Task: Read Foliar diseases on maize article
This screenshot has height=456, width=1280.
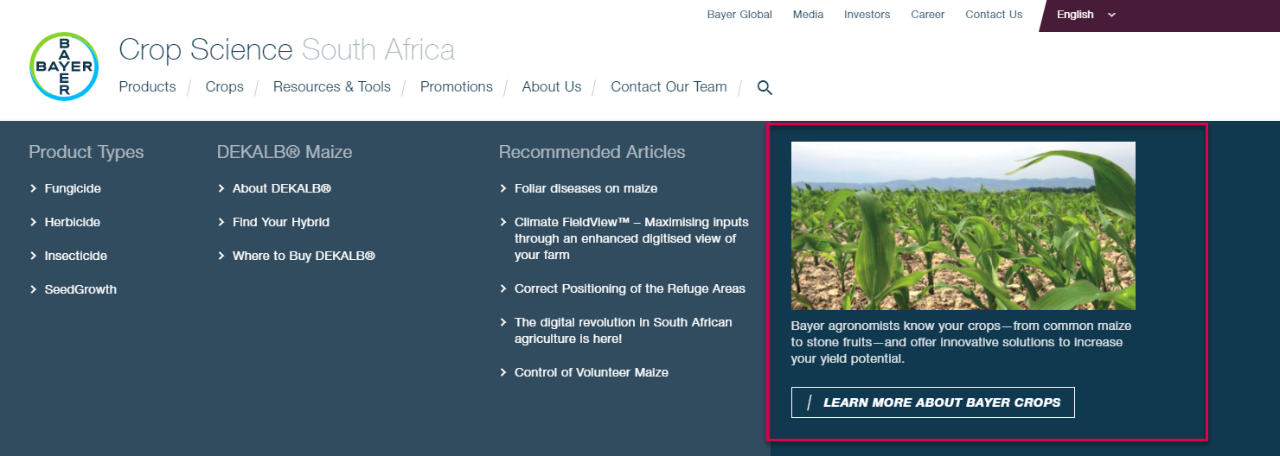Action: pos(585,188)
